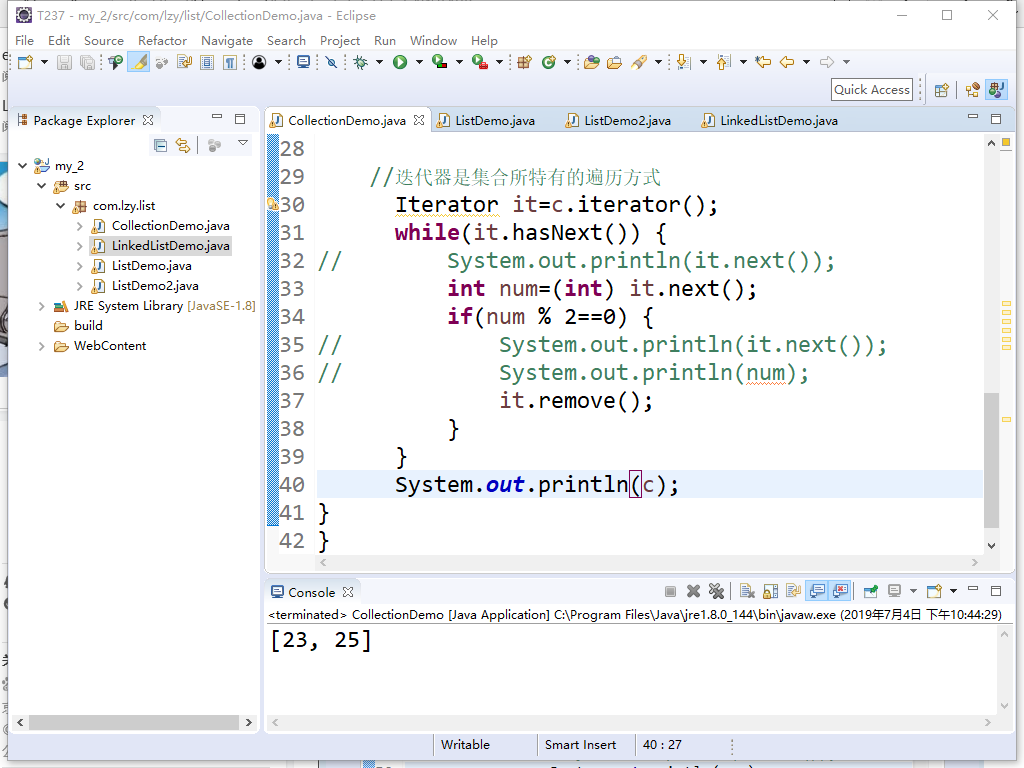Collapse the my_2 project node

pyautogui.click(x=22, y=166)
